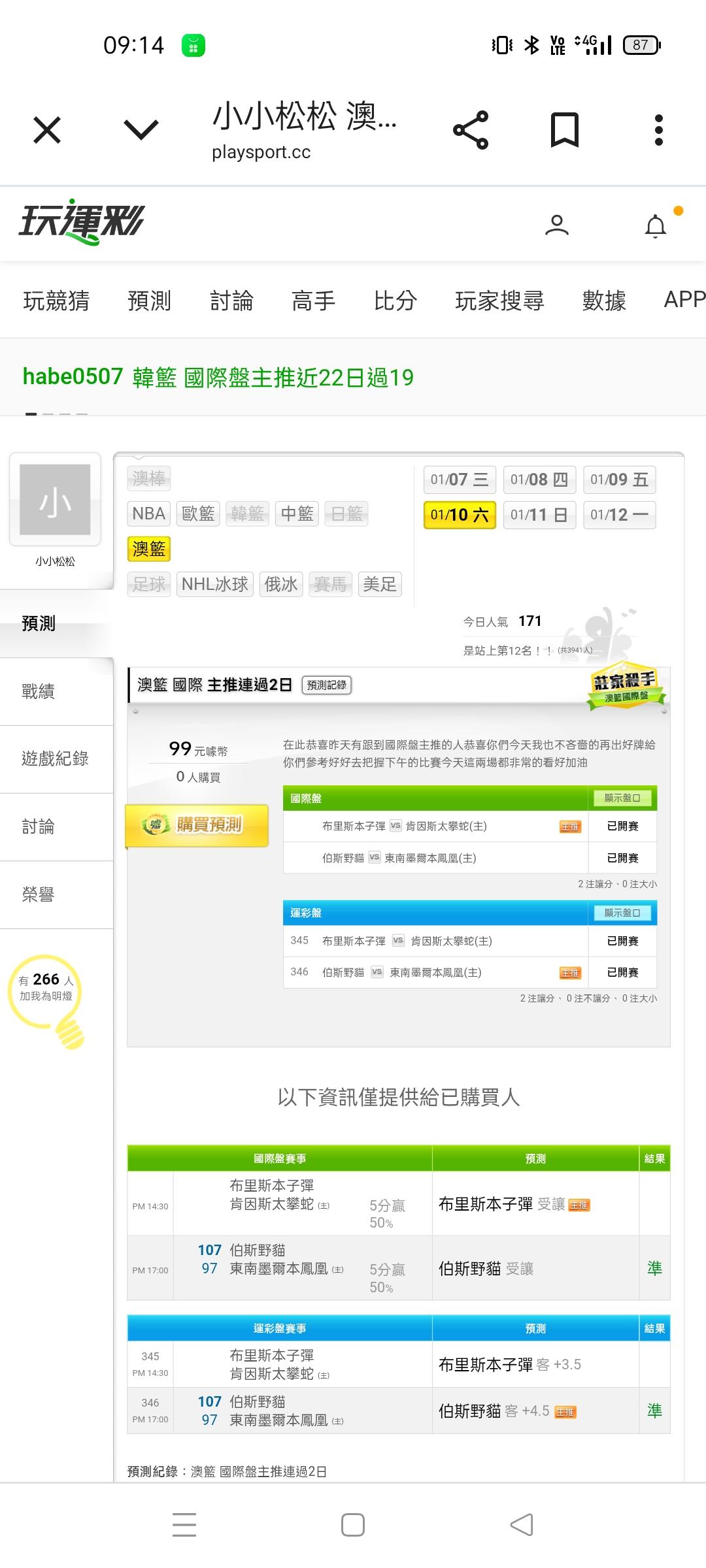Open the 討論 top menu item
706x1568 pixels.
tap(231, 301)
